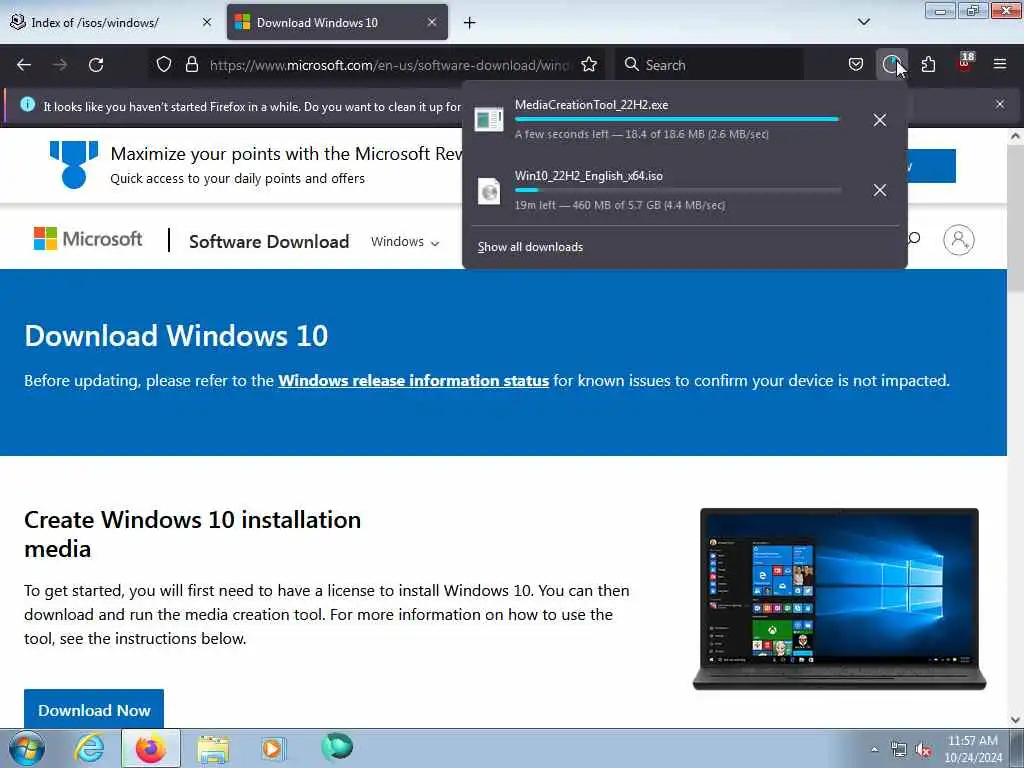Open the Windows Start menu orb
The height and width of the screenshot is (768, 1024).
pyautogui.click(x=27, y=748)
